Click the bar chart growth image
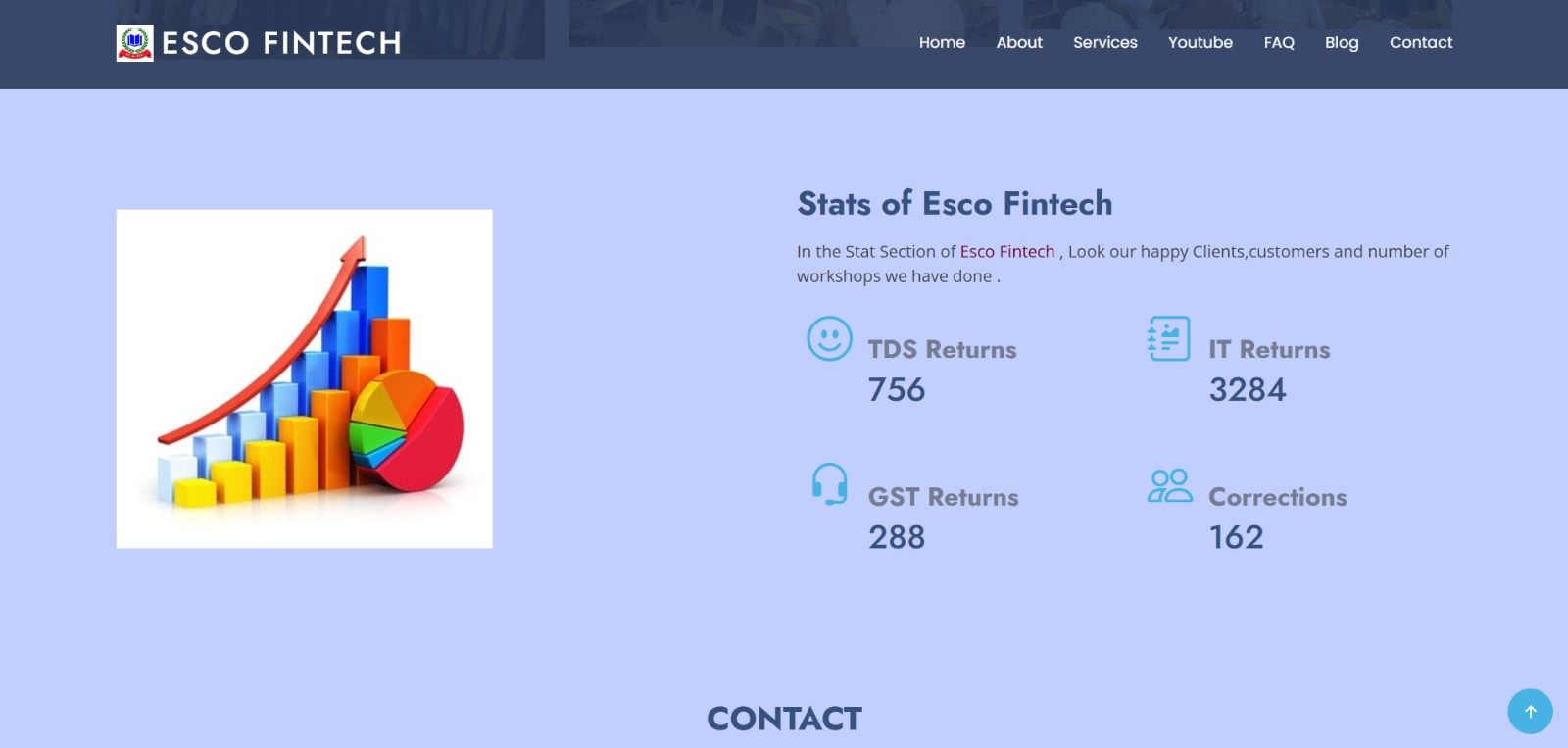 [x=304, y=378]
